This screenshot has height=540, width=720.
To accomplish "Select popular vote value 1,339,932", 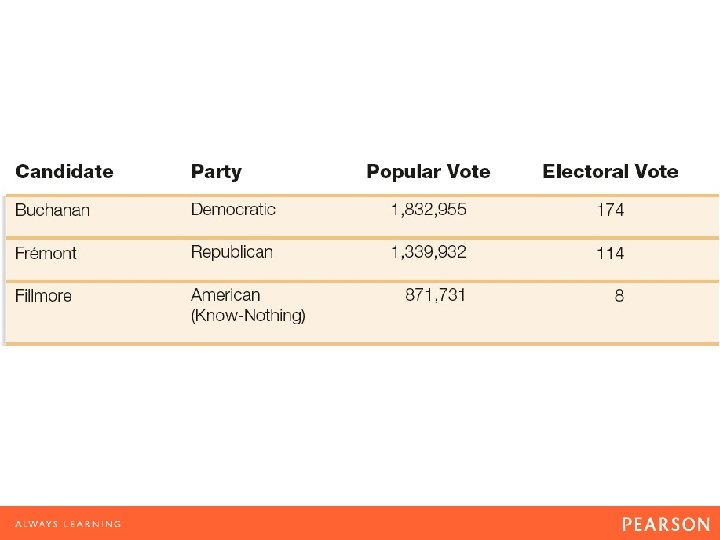I will 429,253.
